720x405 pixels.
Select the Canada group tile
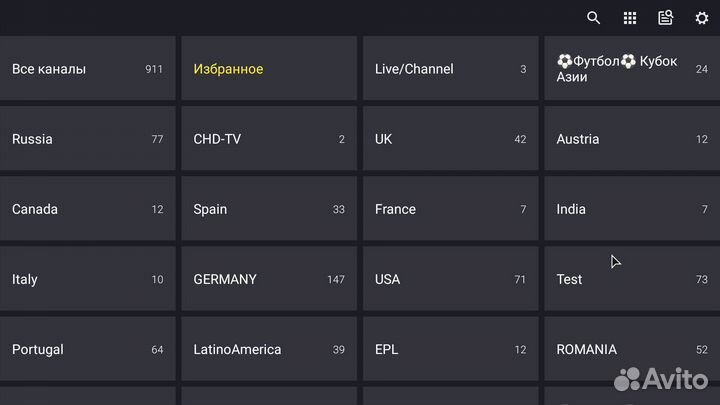87,209
